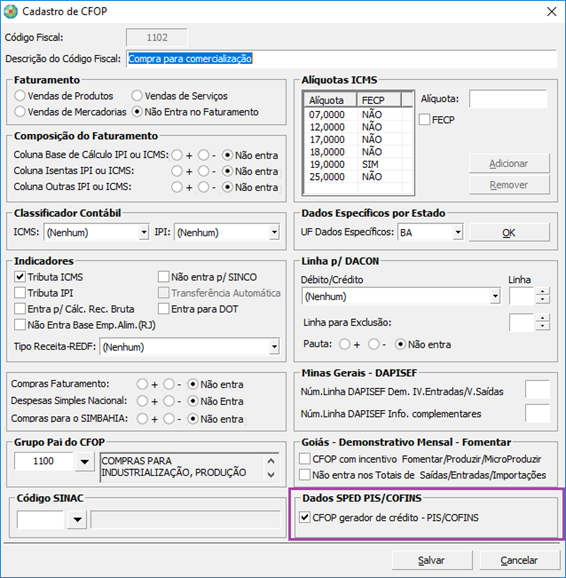Open the UF Dados Específicos dropdown

pyautogui.click(x=458, y=232)
